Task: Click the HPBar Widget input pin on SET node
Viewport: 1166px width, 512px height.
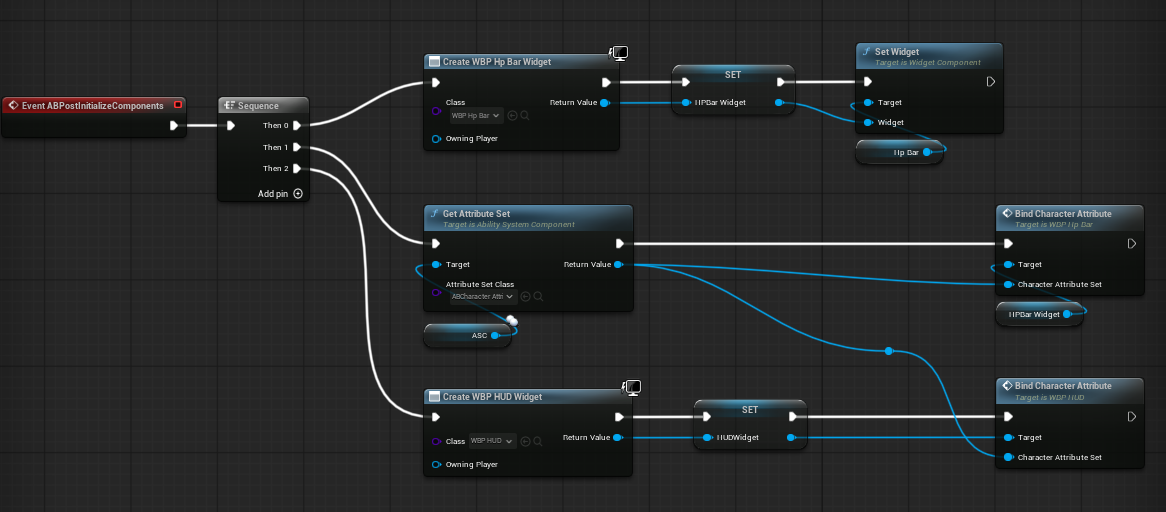Action: (x=686, y=103)
